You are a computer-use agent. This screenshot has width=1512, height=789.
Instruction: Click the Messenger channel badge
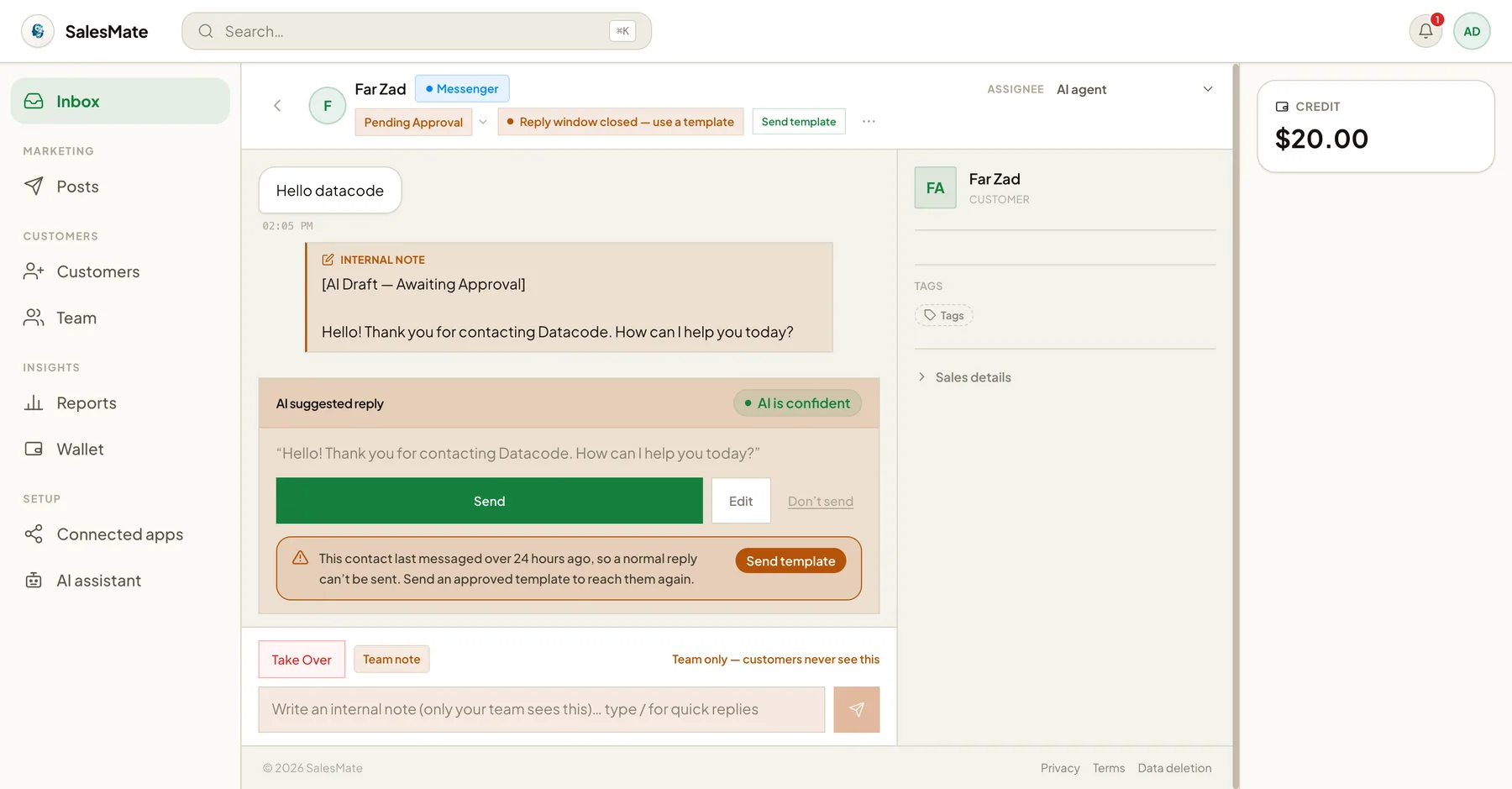tap(462, 89)
